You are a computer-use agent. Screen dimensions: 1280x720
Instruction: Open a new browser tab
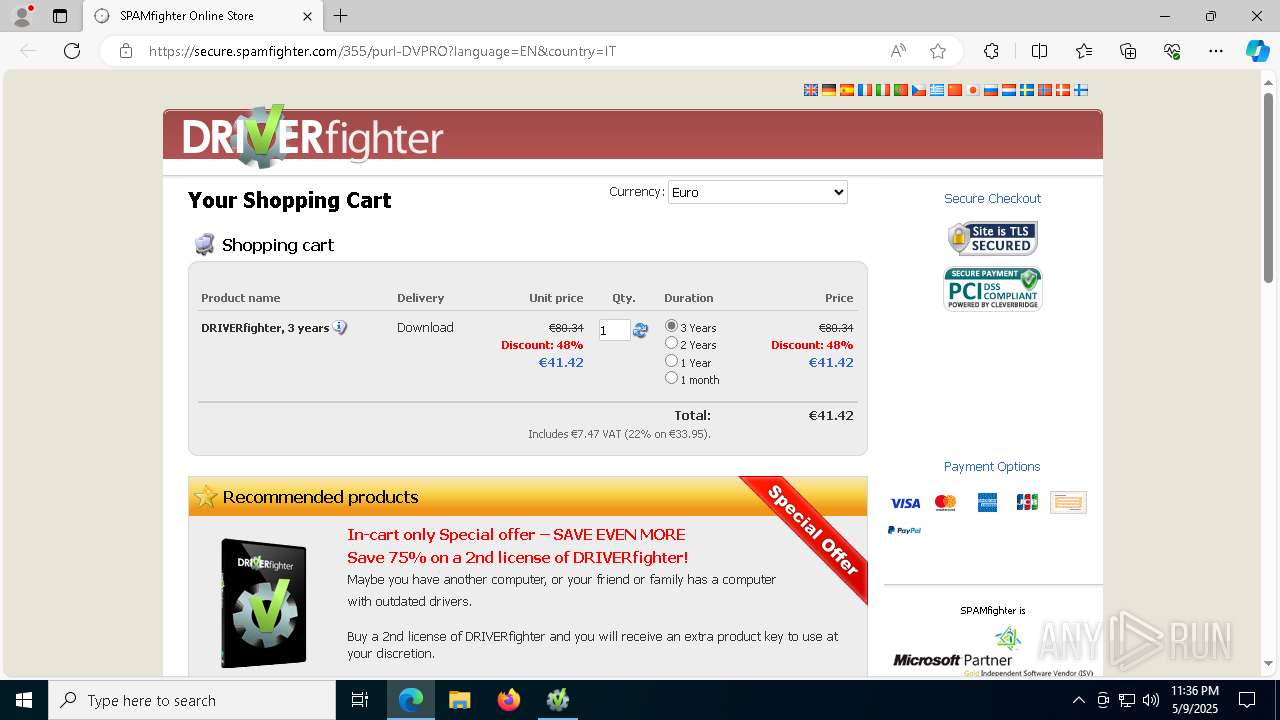point(340,16)
